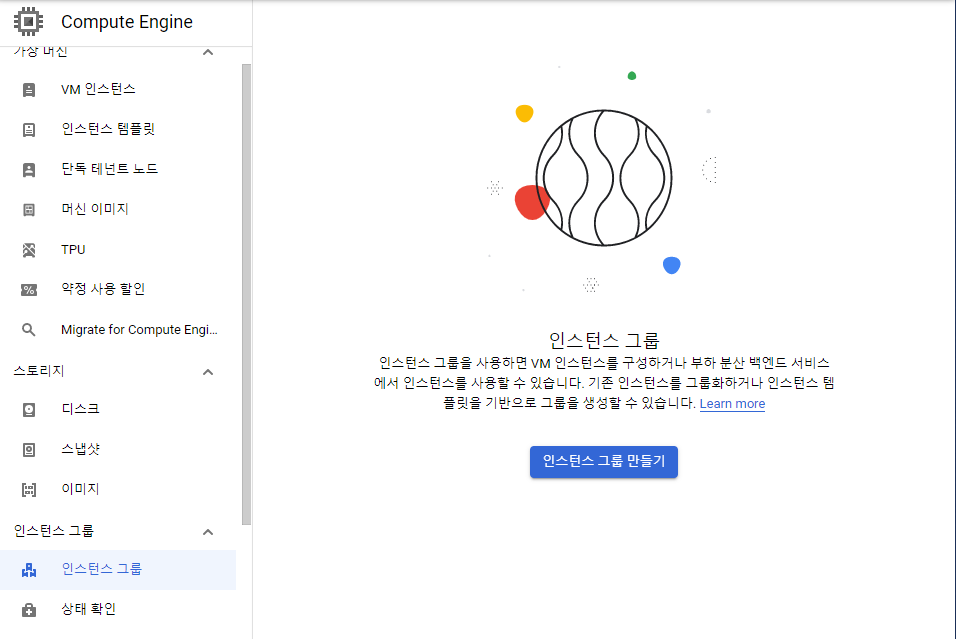The height and width of the screenshot is (639, 956).
Task: Collapse the 인스턴스 그룹 section chevron
Action: coord(208,532)
